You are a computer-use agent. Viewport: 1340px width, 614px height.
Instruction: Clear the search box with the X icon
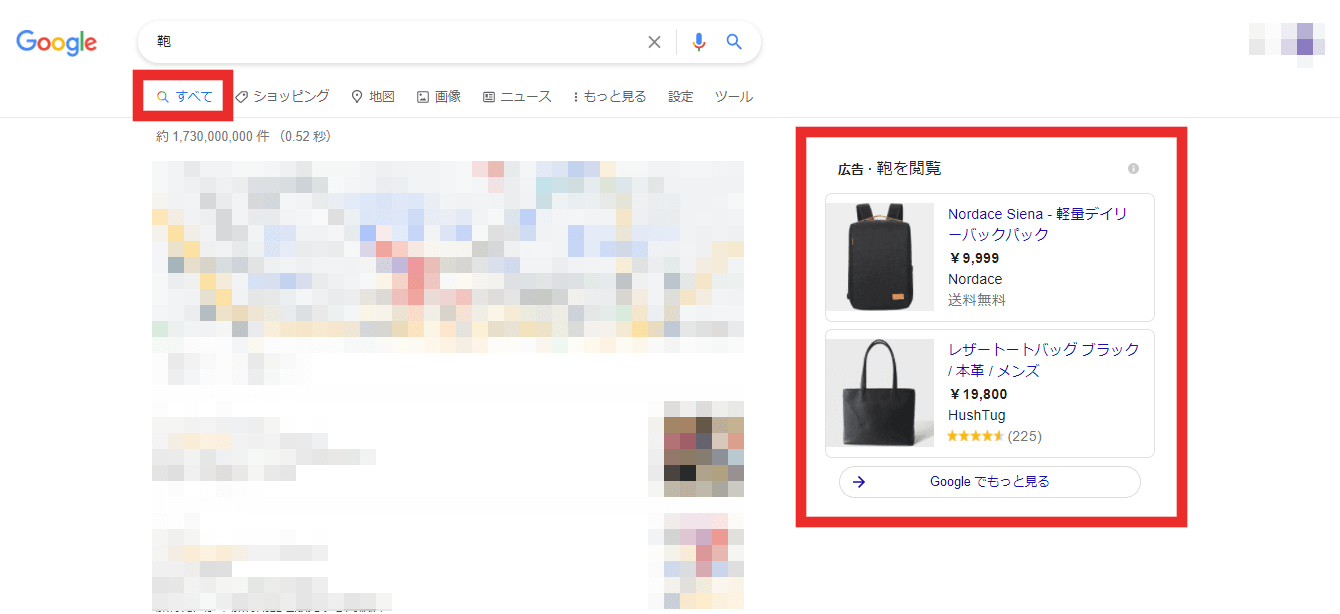pyautogui.click(x=654, y=42)
